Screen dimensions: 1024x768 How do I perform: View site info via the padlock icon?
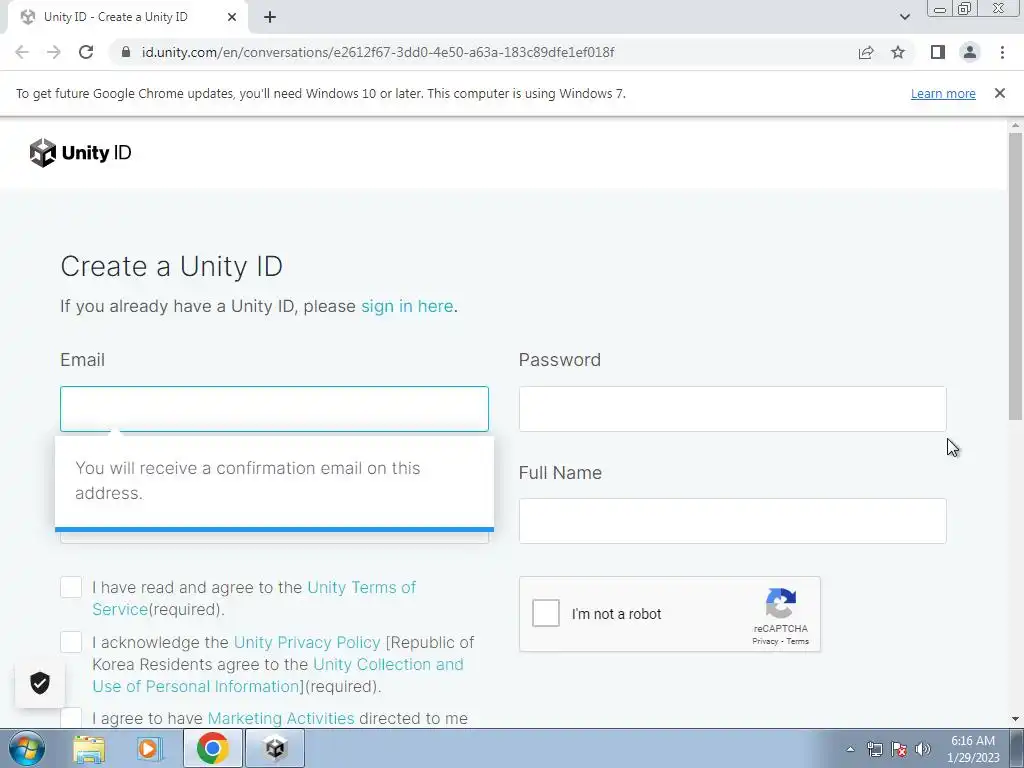(127, 52)
